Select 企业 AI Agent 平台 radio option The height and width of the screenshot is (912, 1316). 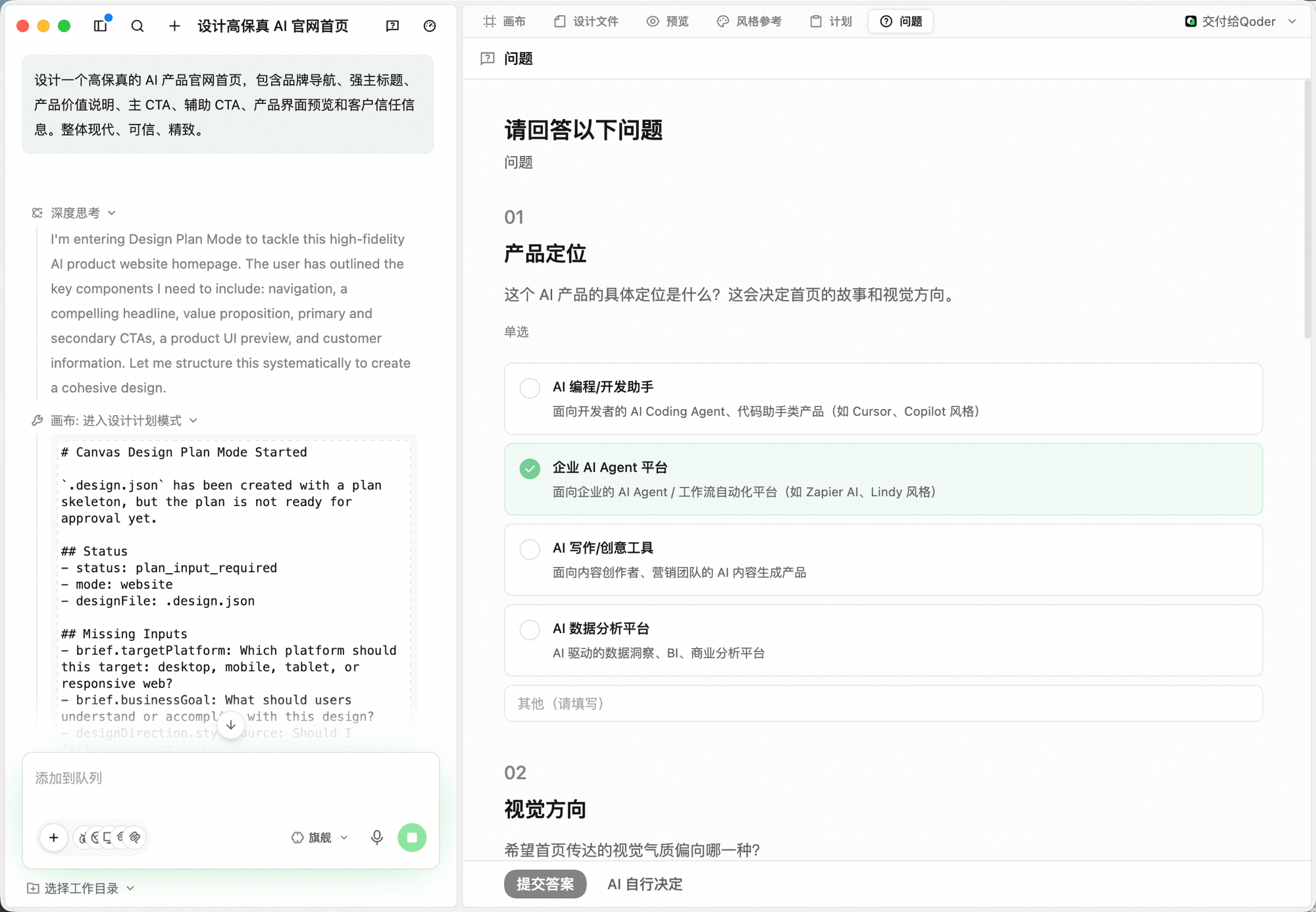(x=530, y=469)
